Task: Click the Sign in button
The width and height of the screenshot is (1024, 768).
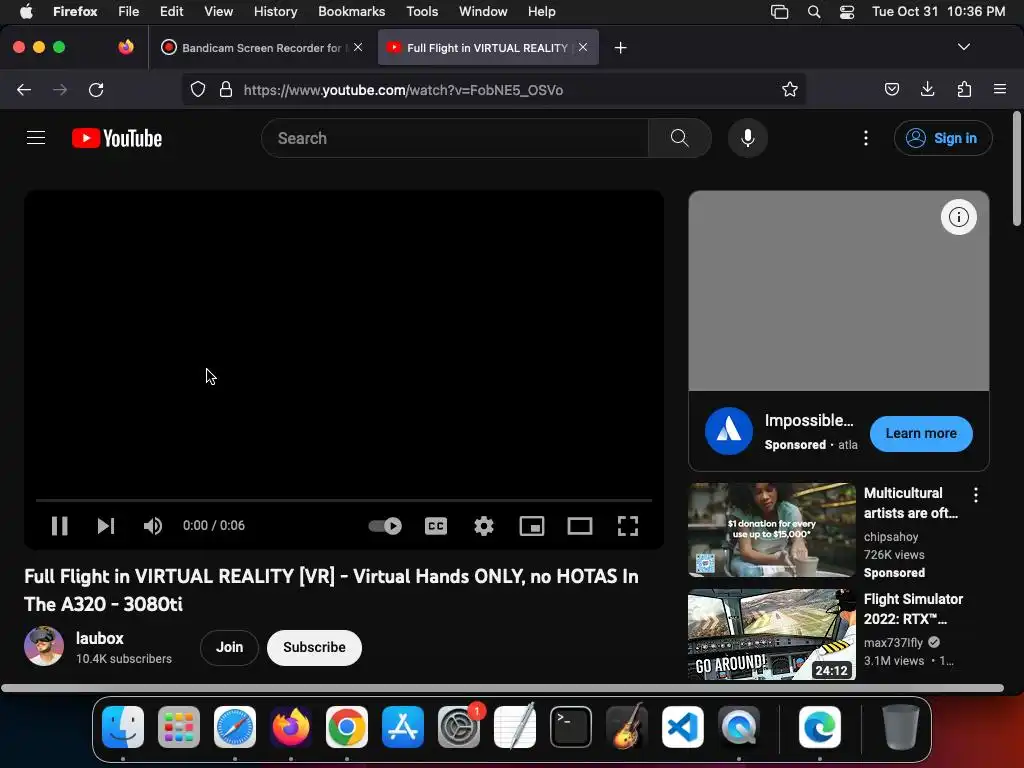Action: 943,138
